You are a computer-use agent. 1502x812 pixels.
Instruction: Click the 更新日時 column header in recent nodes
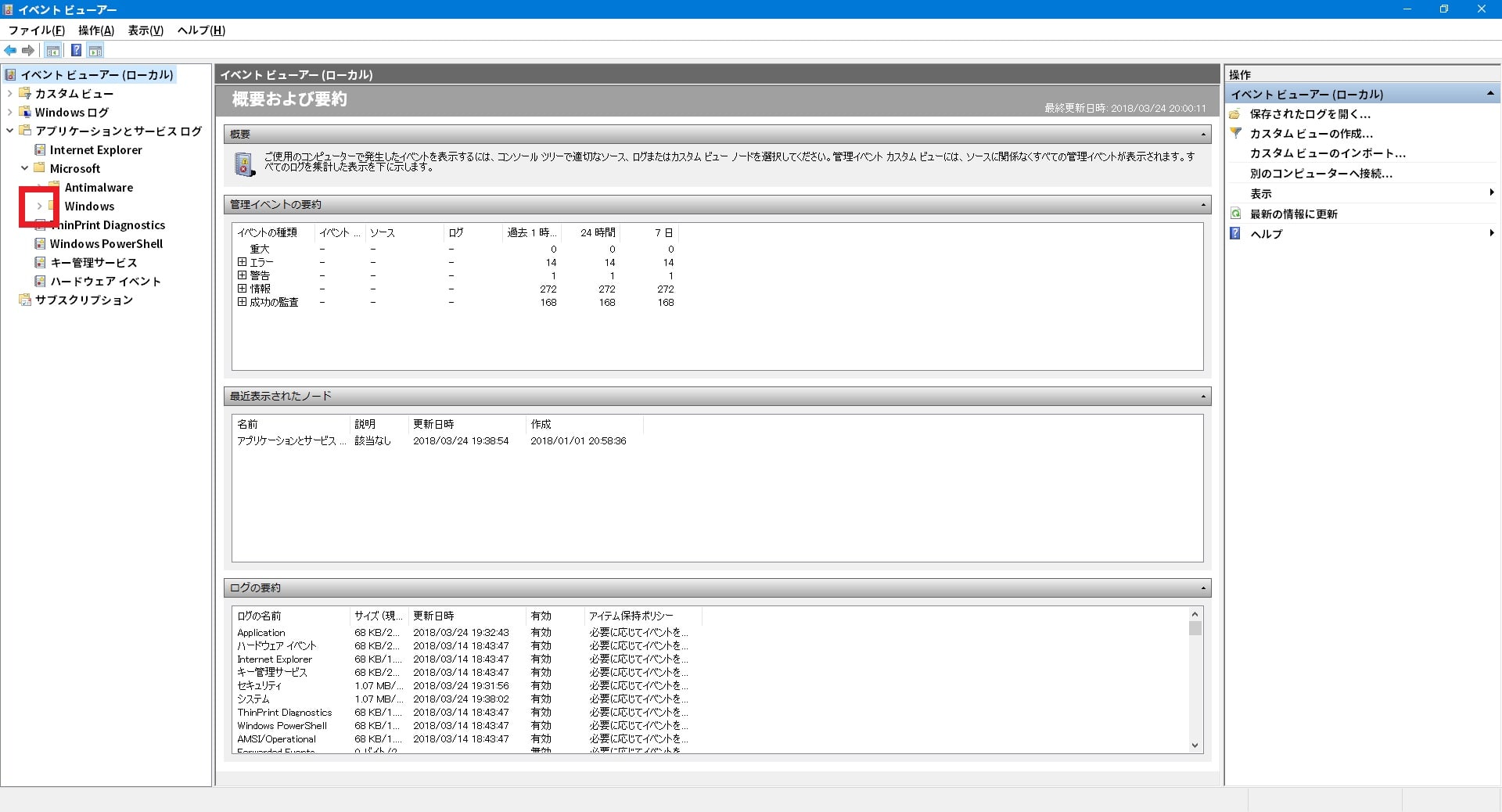[467, 424]
